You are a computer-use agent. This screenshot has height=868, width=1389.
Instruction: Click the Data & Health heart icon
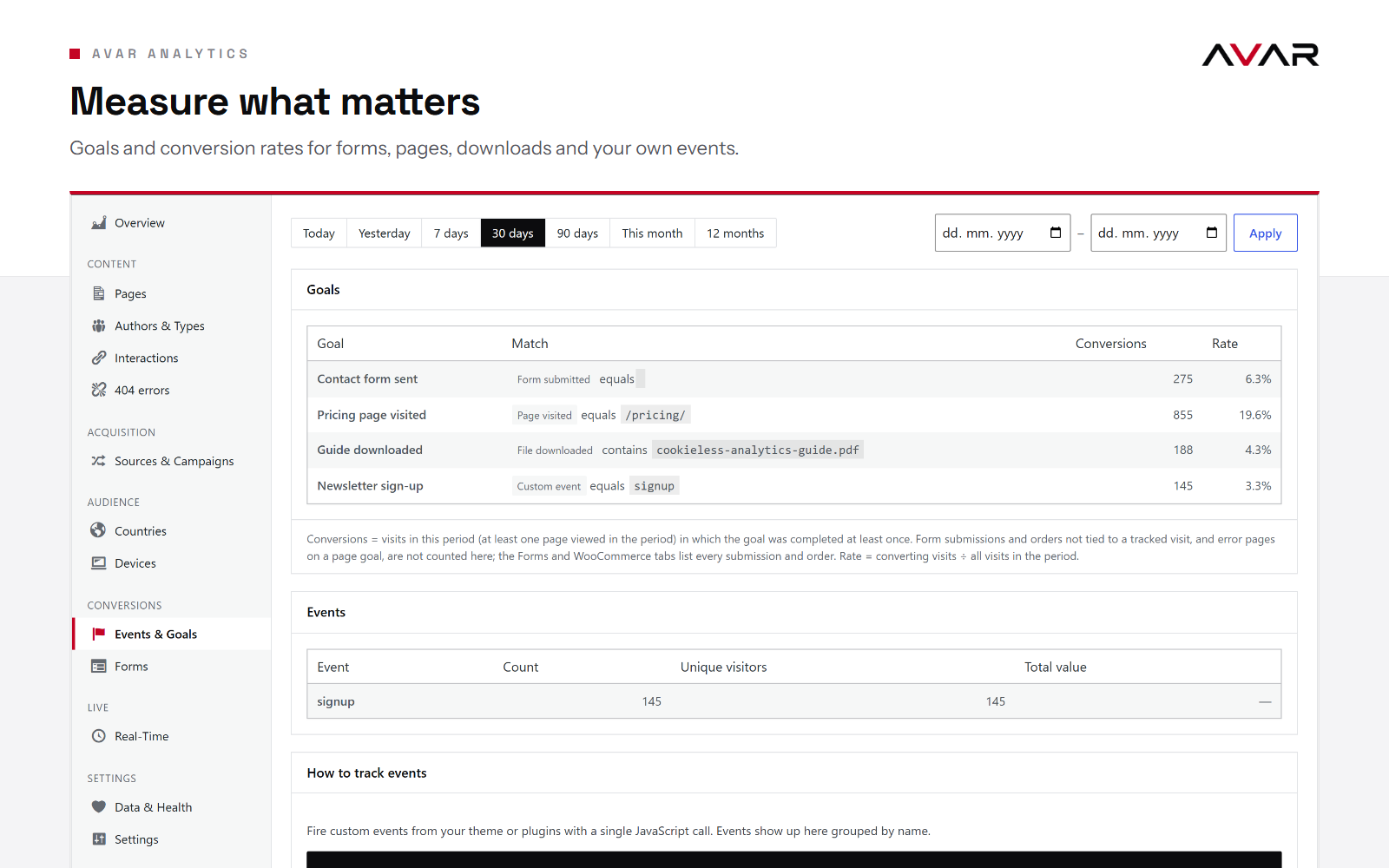(x=99, y=806)
